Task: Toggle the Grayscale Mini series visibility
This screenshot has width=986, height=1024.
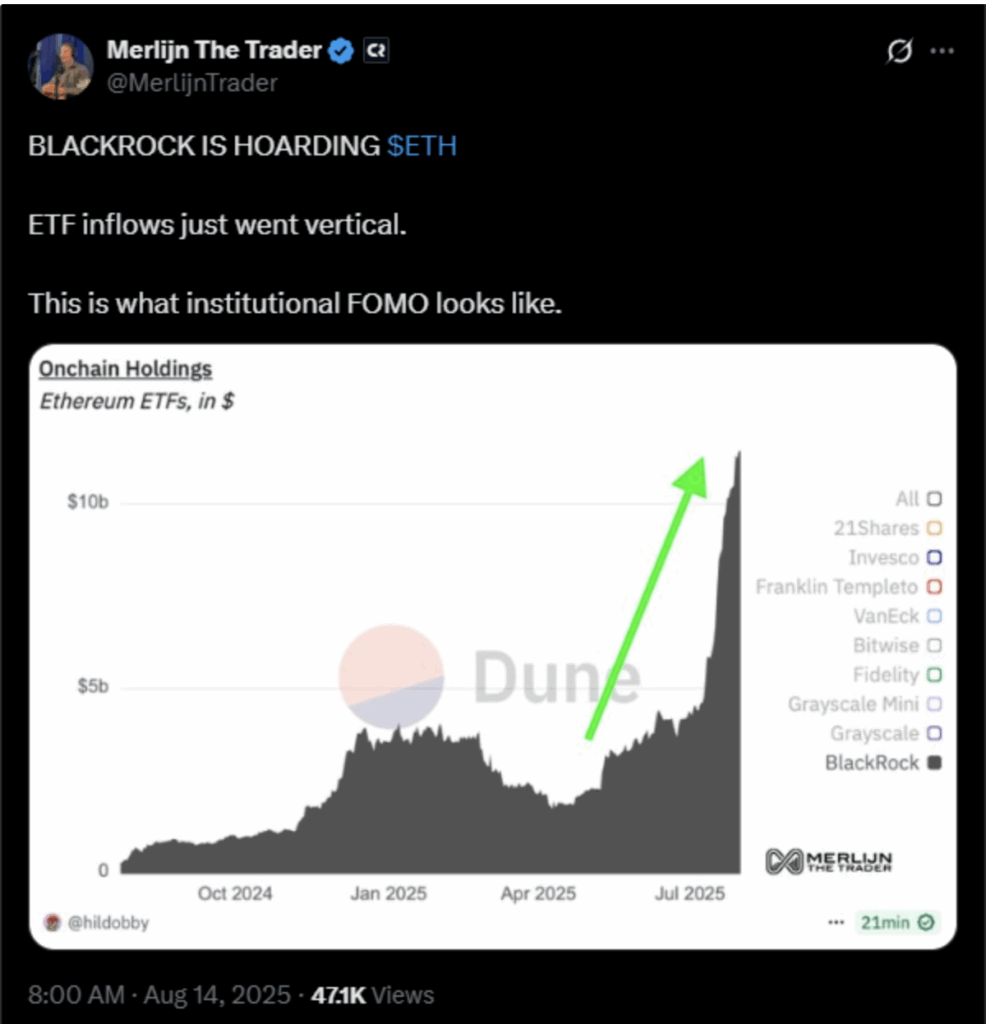Action: [936, 704]
